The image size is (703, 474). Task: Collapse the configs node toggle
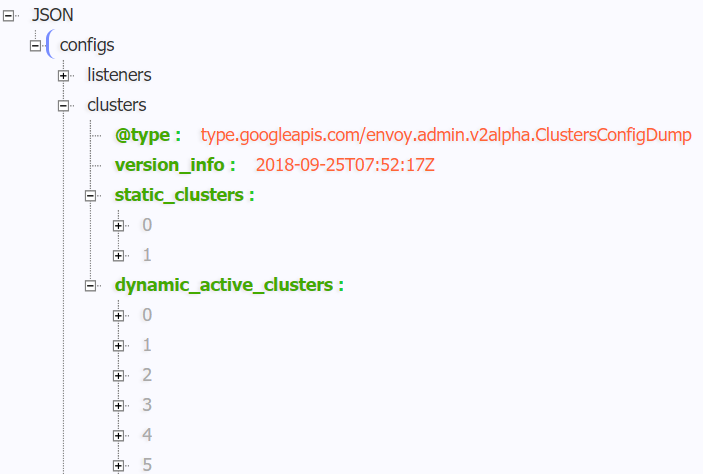point(36,45)
